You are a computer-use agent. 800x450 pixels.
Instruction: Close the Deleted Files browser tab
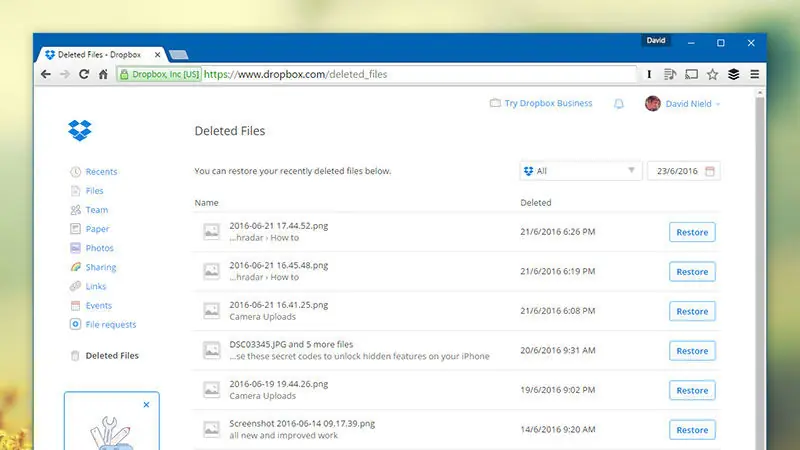[x=157, y=55]
